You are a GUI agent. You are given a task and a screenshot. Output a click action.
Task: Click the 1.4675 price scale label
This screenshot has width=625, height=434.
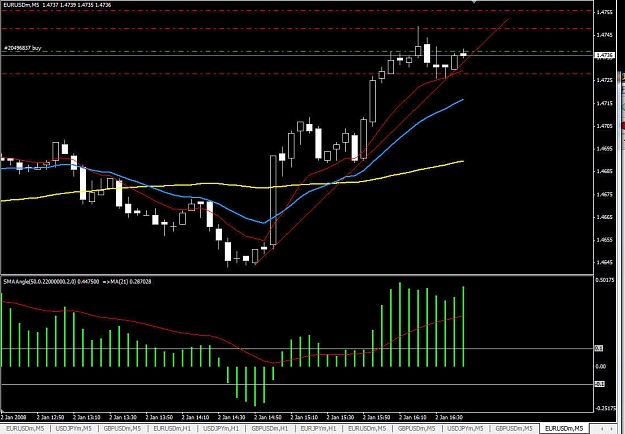tap(604, 194)
